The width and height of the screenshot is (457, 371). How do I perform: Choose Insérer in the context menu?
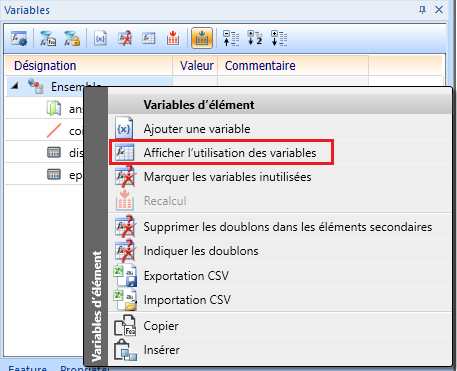tap(280, 350)
